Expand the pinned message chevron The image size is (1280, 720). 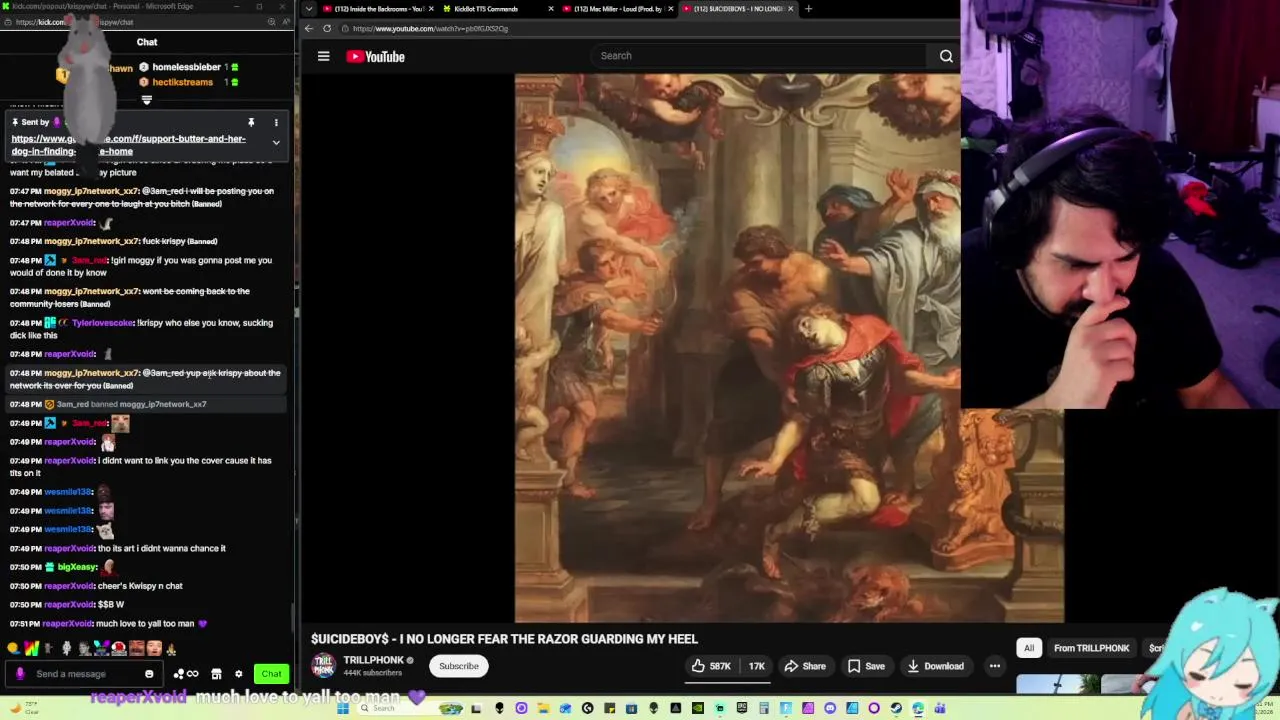[x=276, y=143]
